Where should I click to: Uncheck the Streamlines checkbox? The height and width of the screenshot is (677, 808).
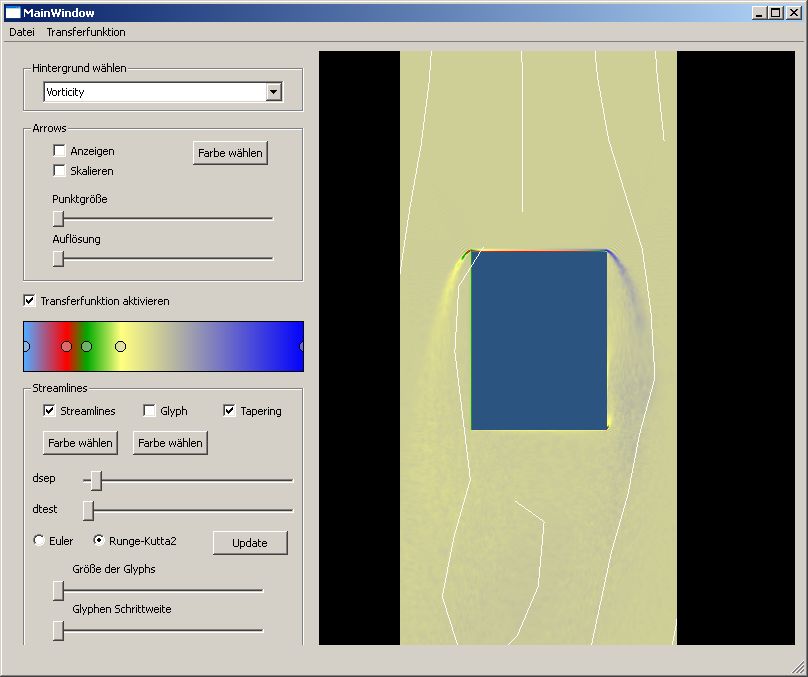49,411
